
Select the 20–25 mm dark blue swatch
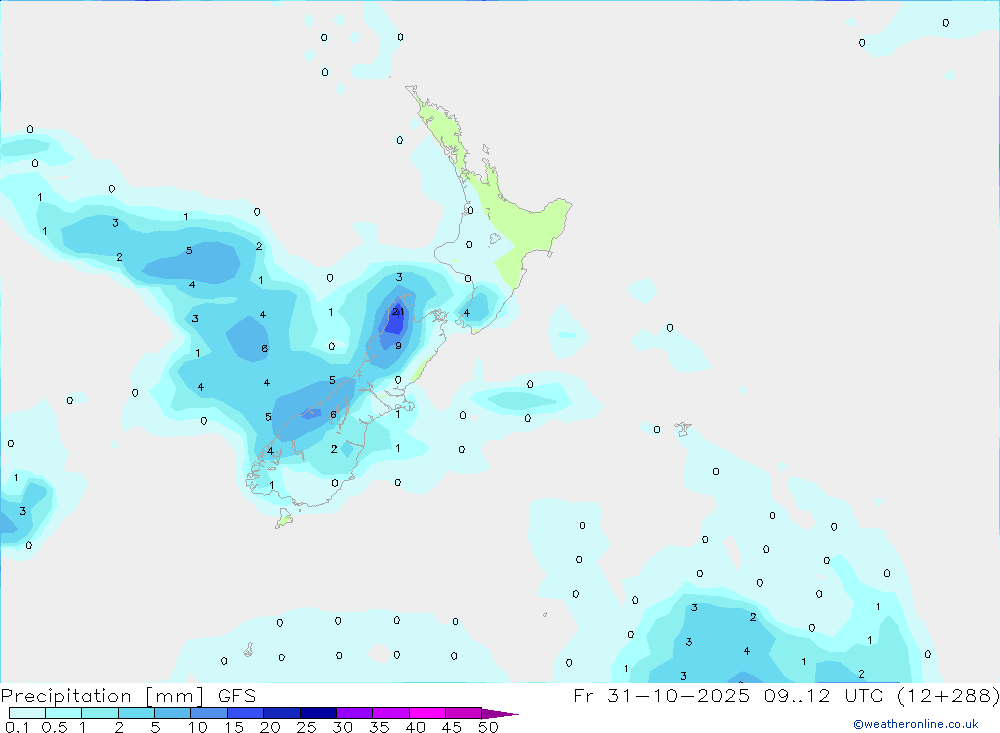point(282,713)
